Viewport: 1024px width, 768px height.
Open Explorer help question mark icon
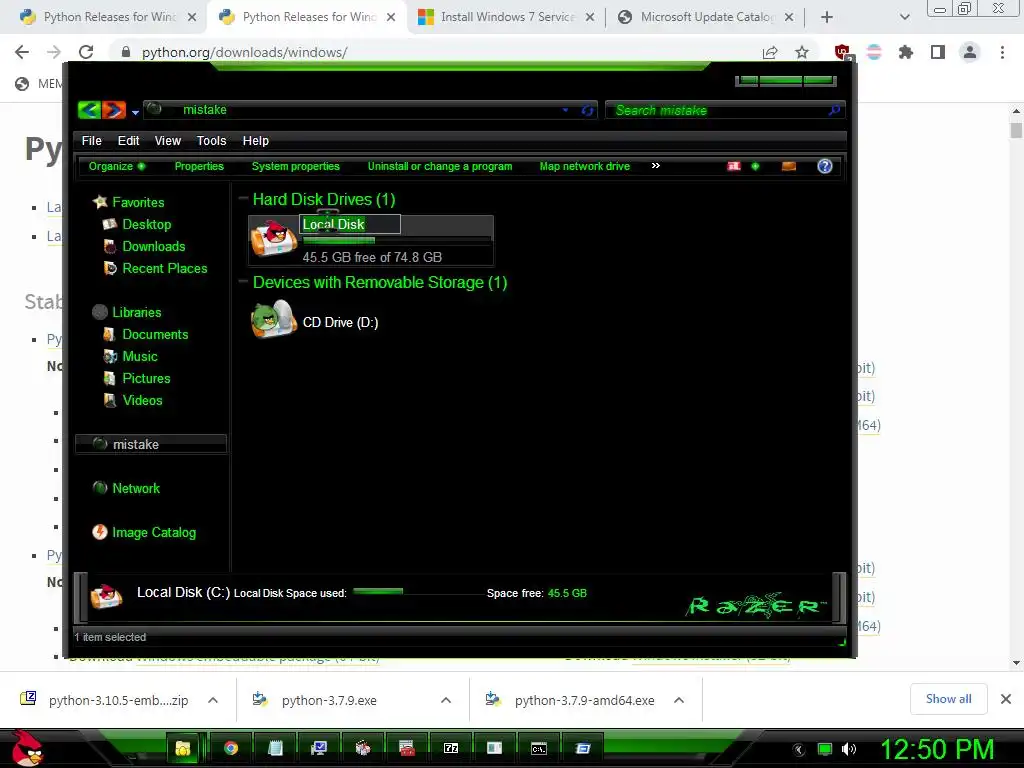pyautogui.click(x=825, y=166)
